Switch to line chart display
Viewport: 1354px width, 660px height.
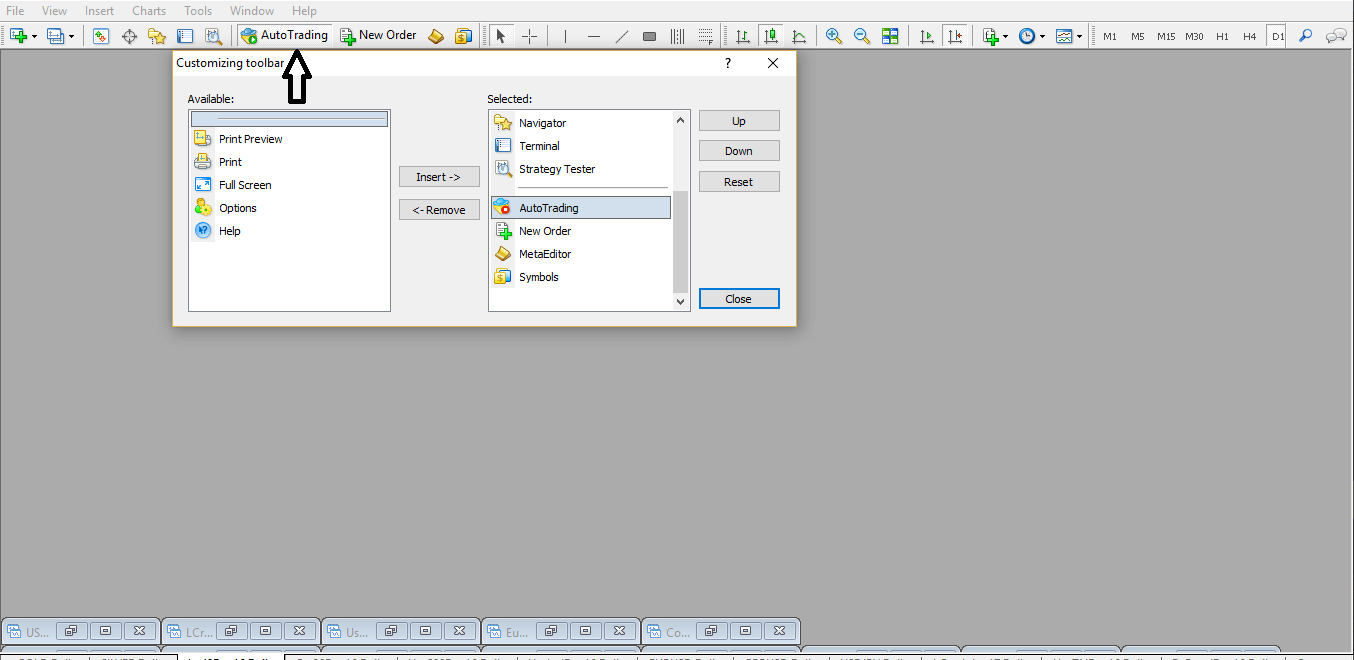(x=799, y=36)
